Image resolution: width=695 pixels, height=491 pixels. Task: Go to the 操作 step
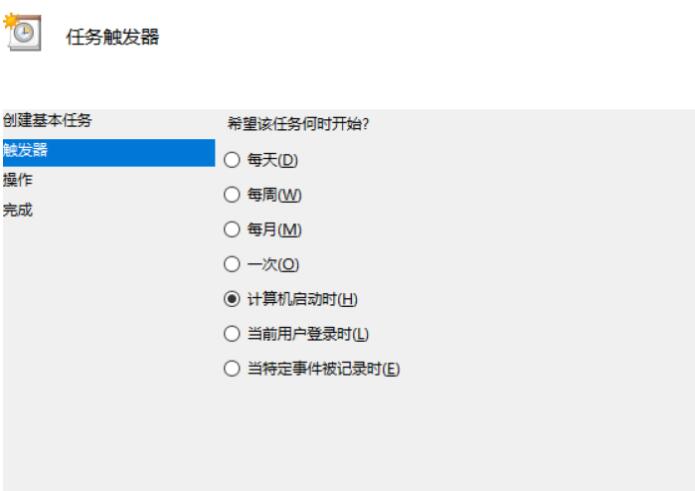click(18, 180)
